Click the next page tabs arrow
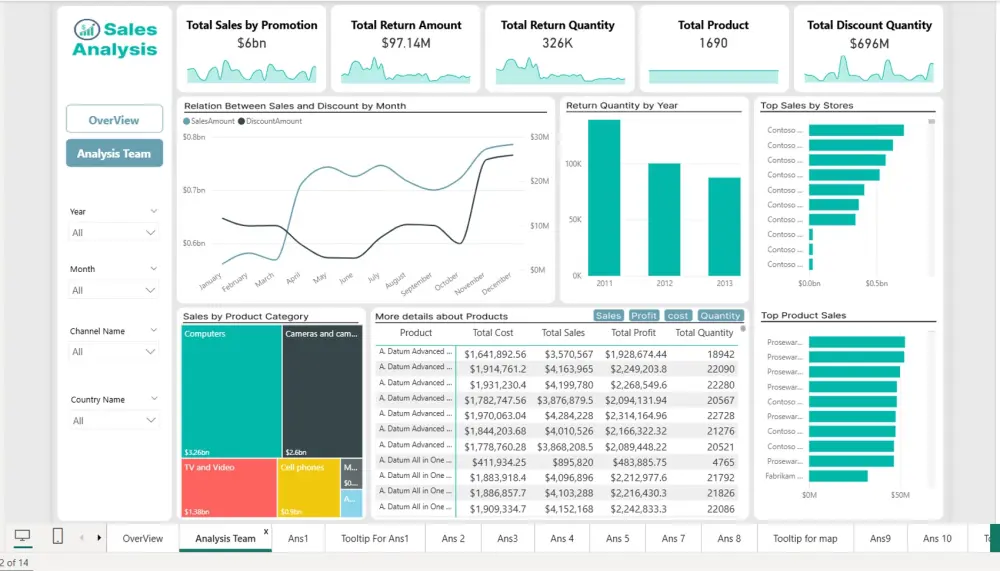 tap(99, 538)
